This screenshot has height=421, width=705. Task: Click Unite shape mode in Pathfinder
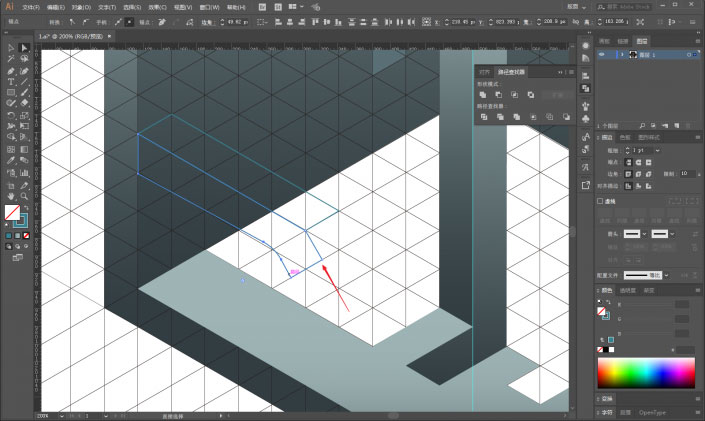(483, 94)
